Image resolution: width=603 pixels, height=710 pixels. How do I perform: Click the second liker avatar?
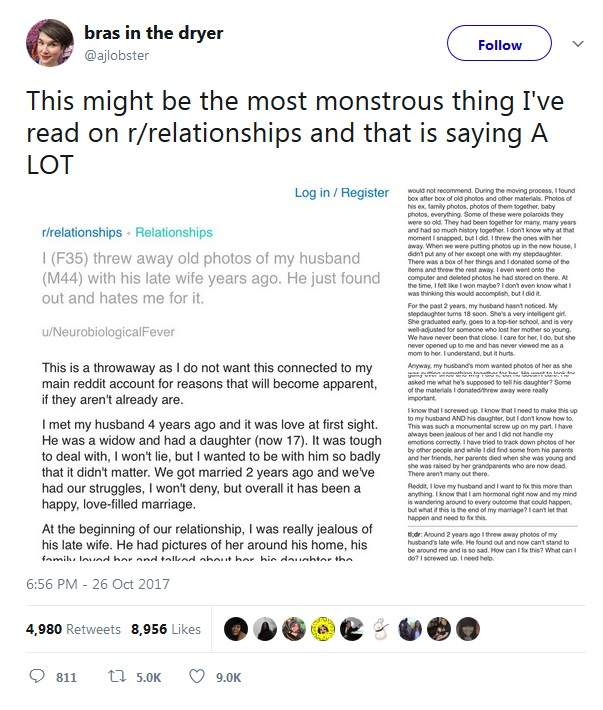264,628
